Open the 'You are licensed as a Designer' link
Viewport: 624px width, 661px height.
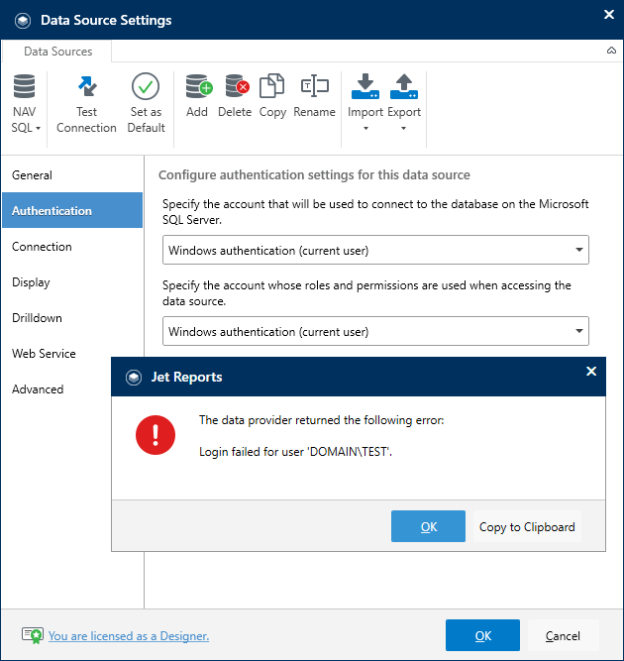pyautogui.click(x=129, y=636)
